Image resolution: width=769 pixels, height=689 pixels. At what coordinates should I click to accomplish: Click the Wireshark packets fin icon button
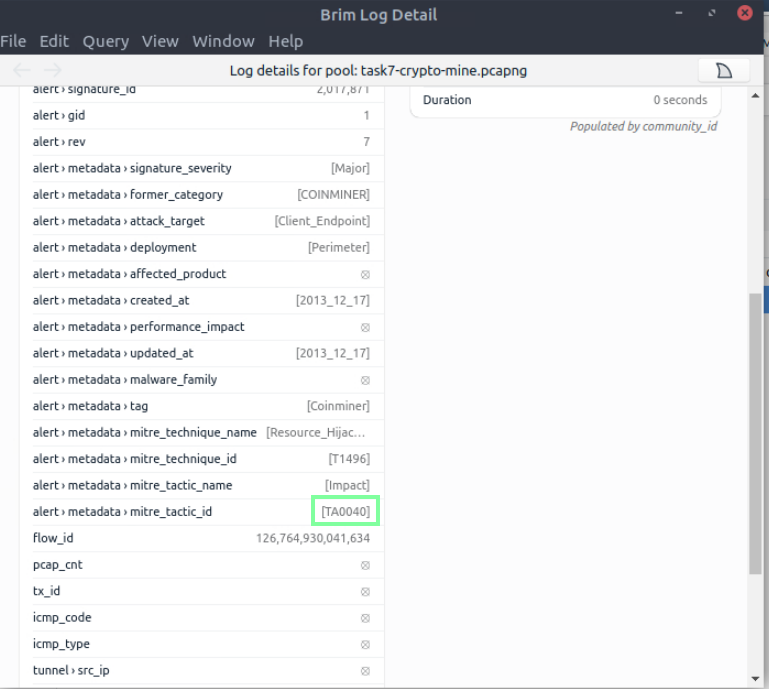click(x=724, y=70)
